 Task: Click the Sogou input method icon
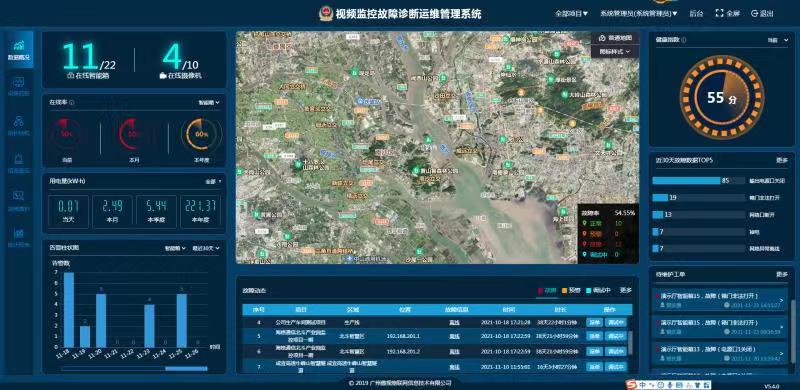coord(631,383)
